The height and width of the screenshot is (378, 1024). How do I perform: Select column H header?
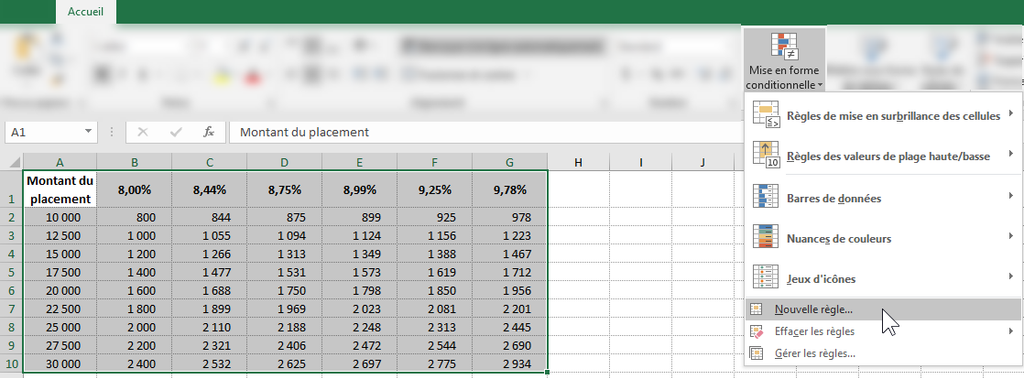click(578, 162)
